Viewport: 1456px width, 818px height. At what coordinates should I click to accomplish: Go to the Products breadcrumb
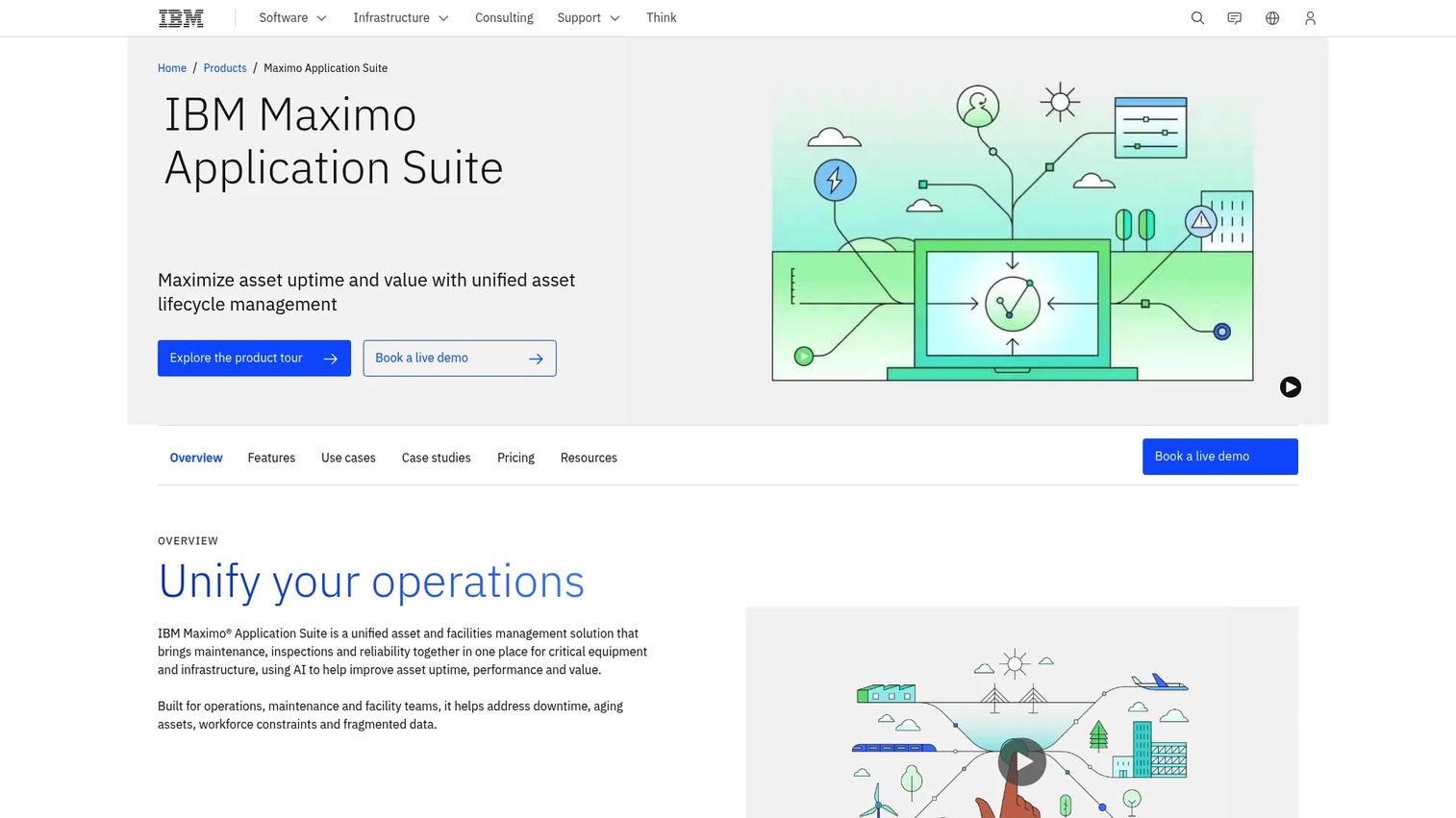(x=225, y=68)
